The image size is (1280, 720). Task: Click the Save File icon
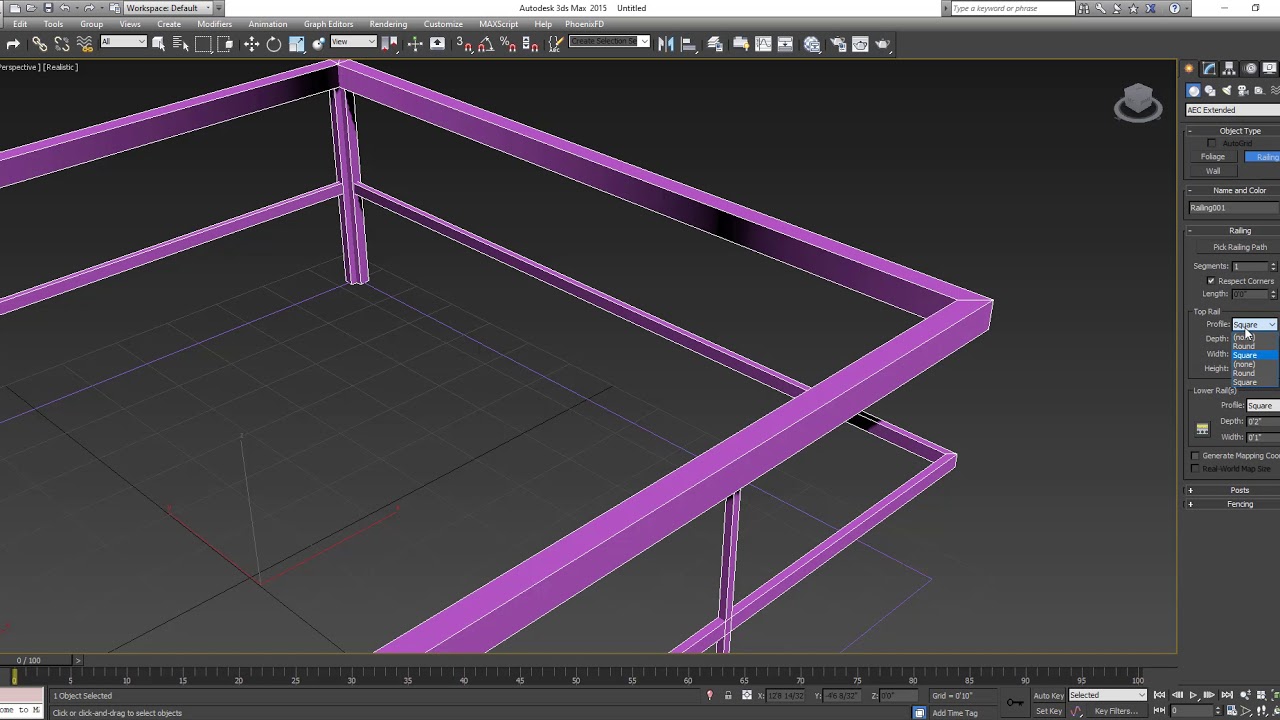tap(47, 8)
